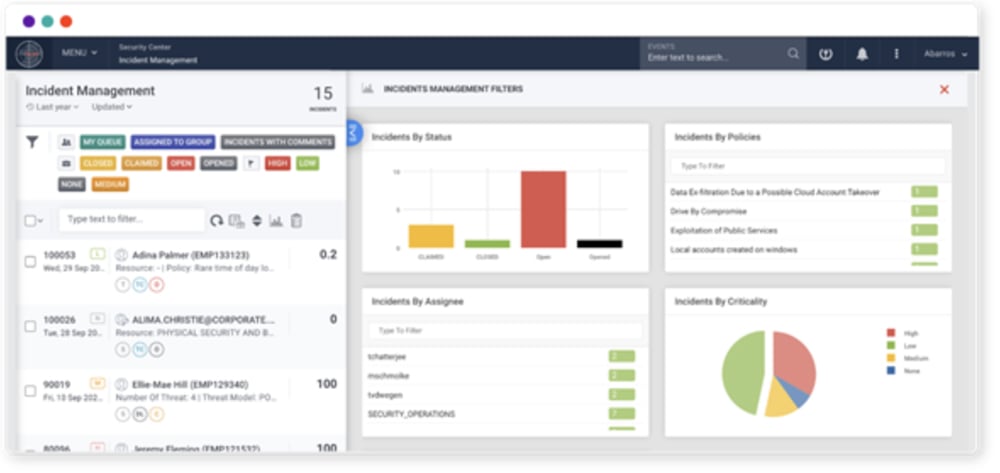Click the red HIGH criticality filter button
Screen dimensions: 1000x473
click(277, 163)
